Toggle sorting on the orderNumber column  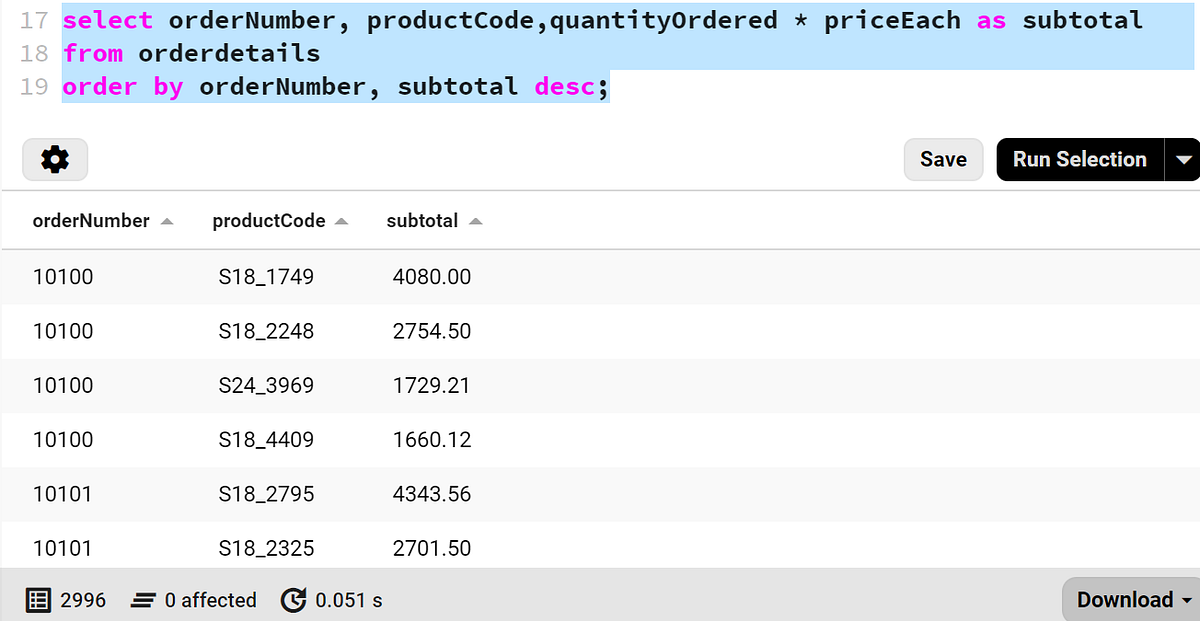tap(90, 220)
